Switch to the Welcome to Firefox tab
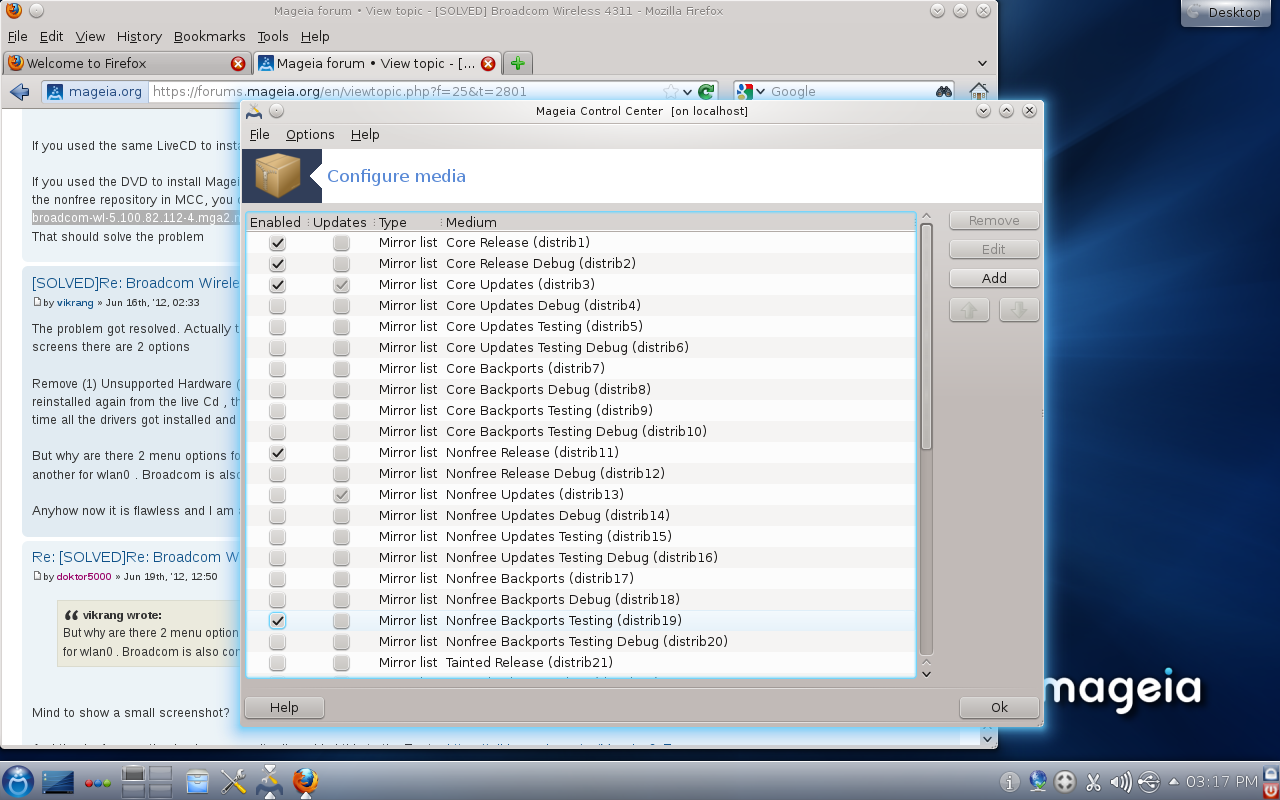Image resolution: width=1280 pixels, height=800 pixels. click(x=127, y=63)
